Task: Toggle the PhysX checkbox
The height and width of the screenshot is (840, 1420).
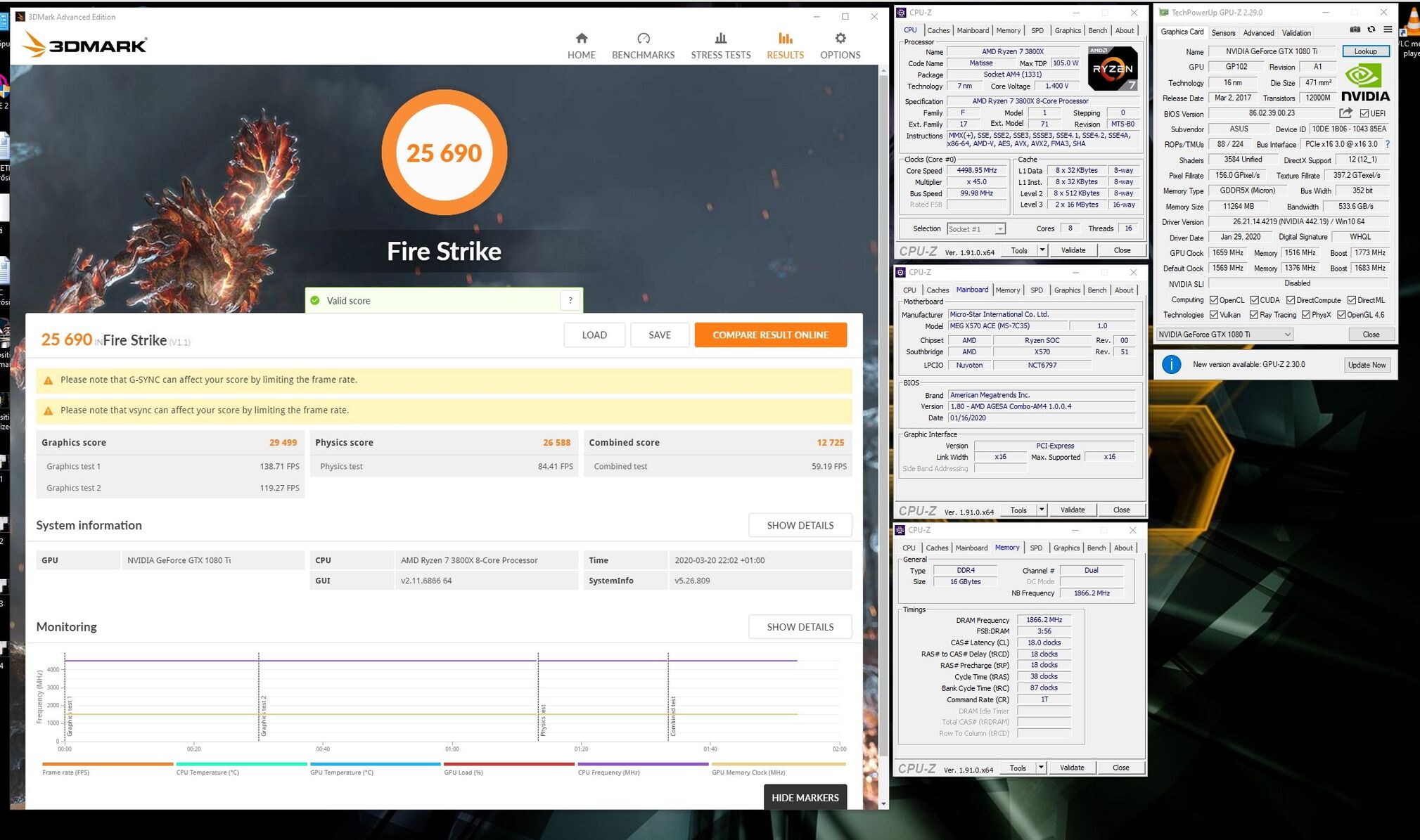Action: pyautogui.click(x=1305, y=315)
